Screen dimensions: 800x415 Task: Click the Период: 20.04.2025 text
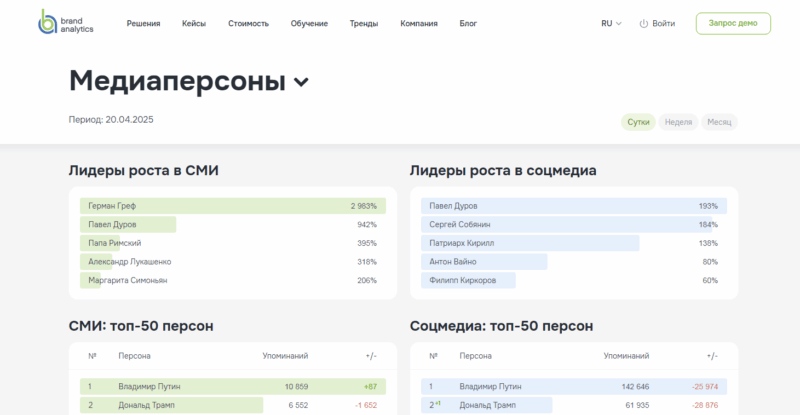coord(111,119)
